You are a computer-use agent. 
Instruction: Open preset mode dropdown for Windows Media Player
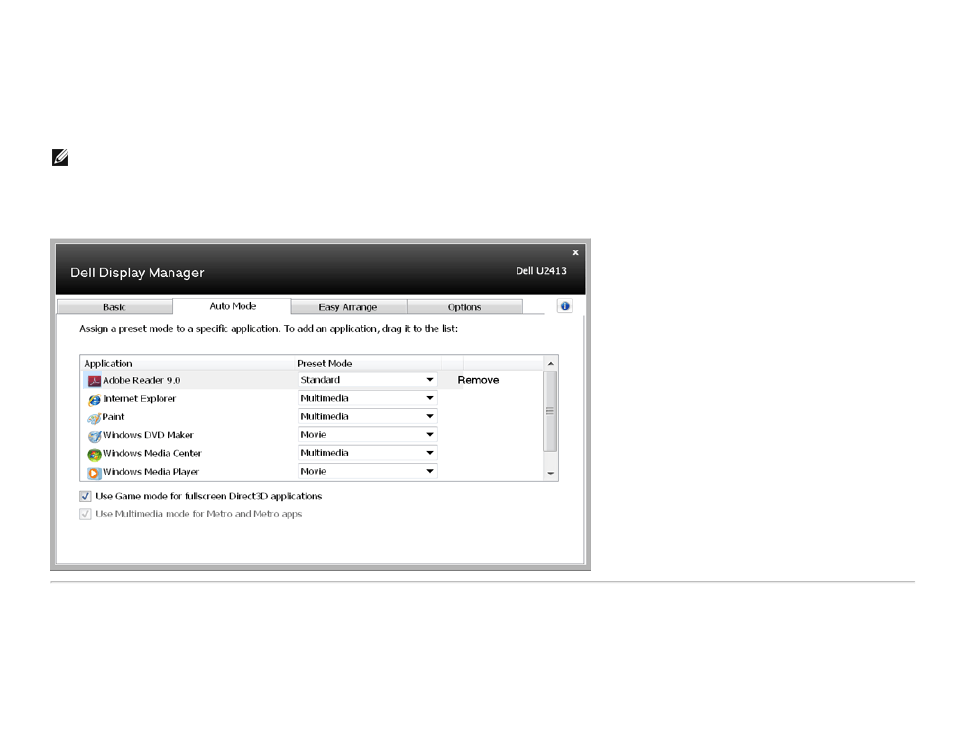click(367, 471)
